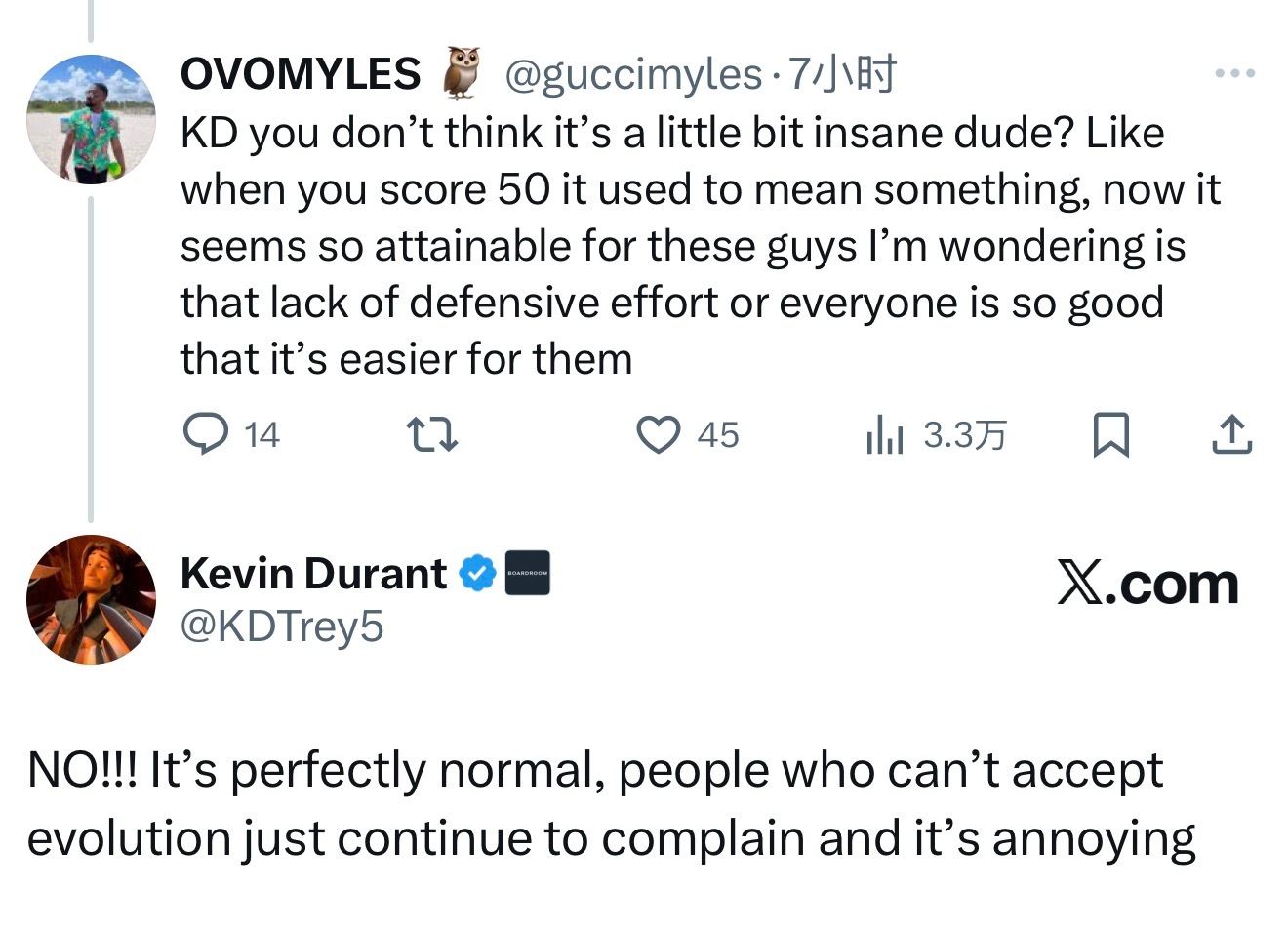
Task: Click the Boardroom affiliation badge
Action: coord(527,574)
